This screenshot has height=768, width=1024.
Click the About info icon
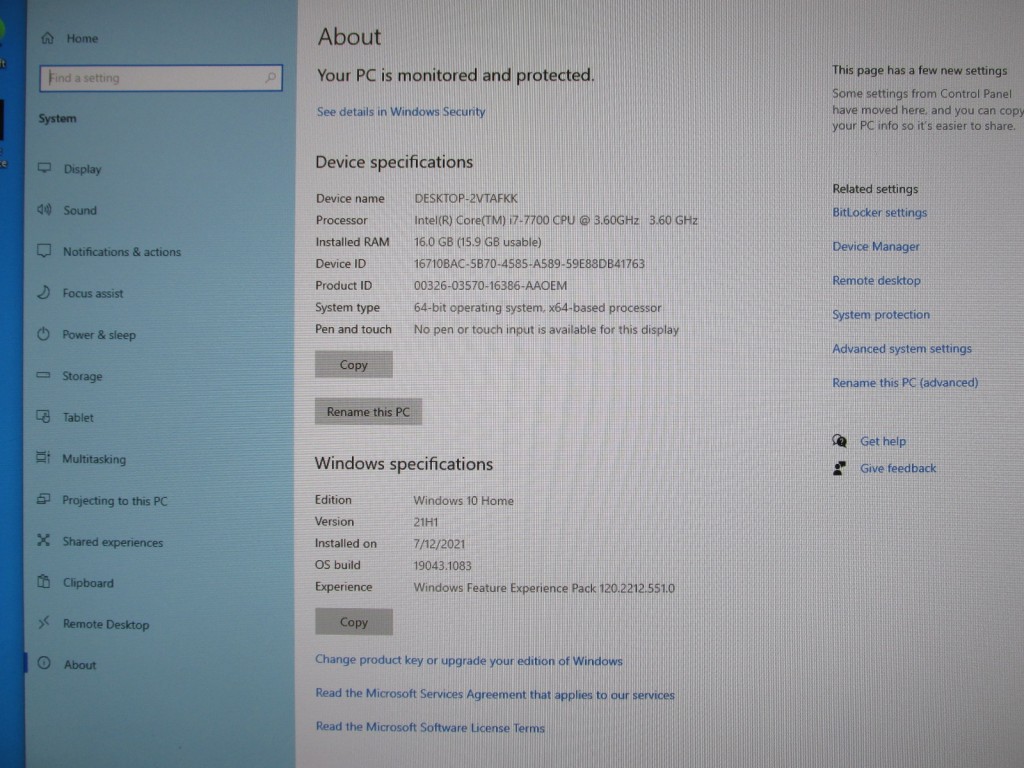point(44,664)
